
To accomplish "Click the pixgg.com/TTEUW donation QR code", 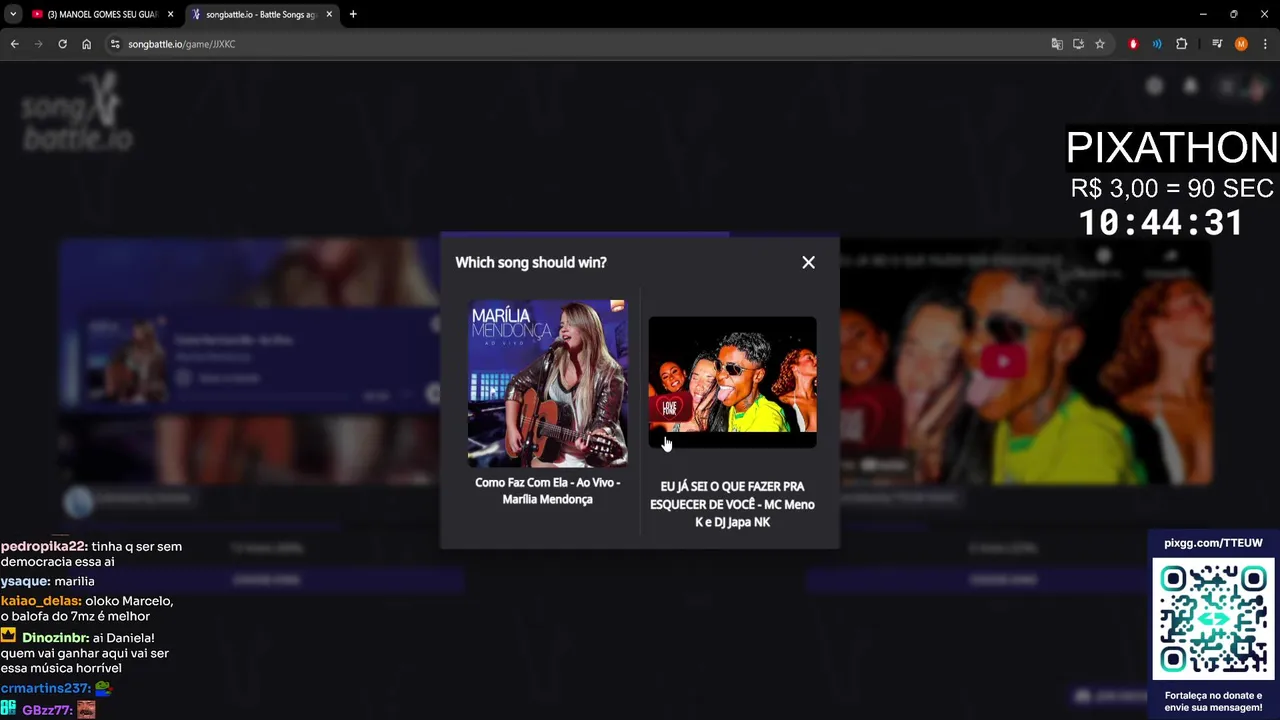I will (x=1214, y=620).
